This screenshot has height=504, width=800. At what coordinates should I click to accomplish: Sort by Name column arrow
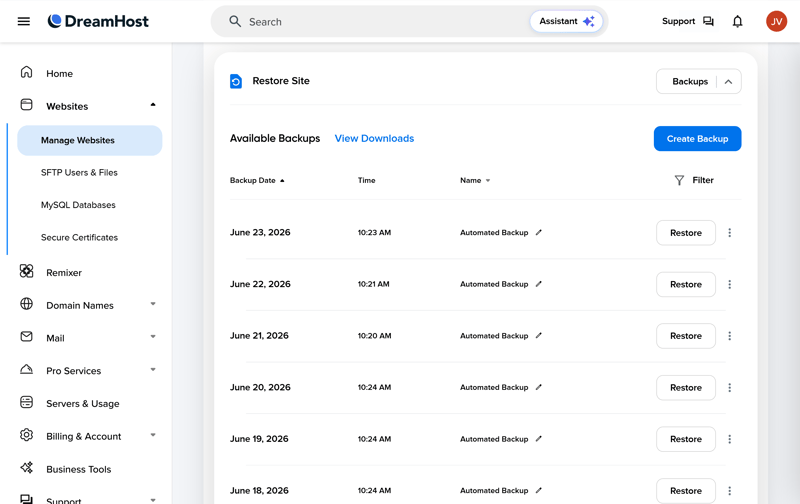click(x=488, y=181)
